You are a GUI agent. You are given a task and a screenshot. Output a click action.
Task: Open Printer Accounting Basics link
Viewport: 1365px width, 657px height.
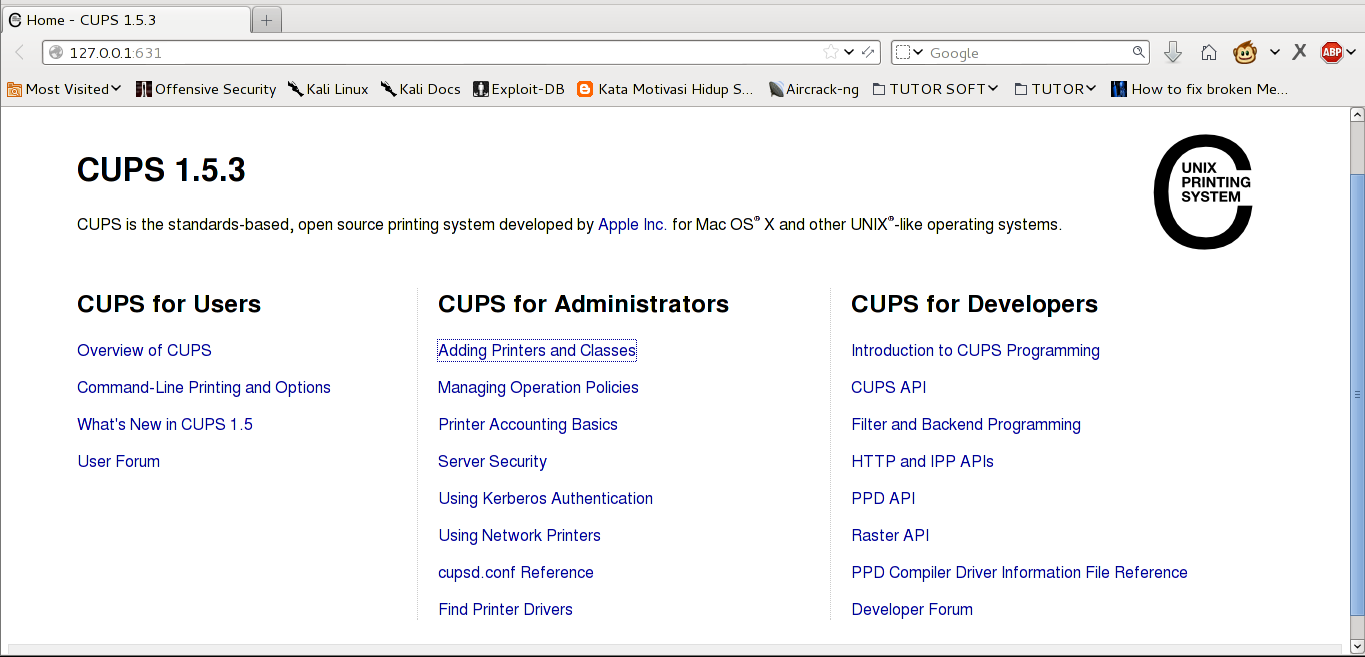(x=528, y=424)
